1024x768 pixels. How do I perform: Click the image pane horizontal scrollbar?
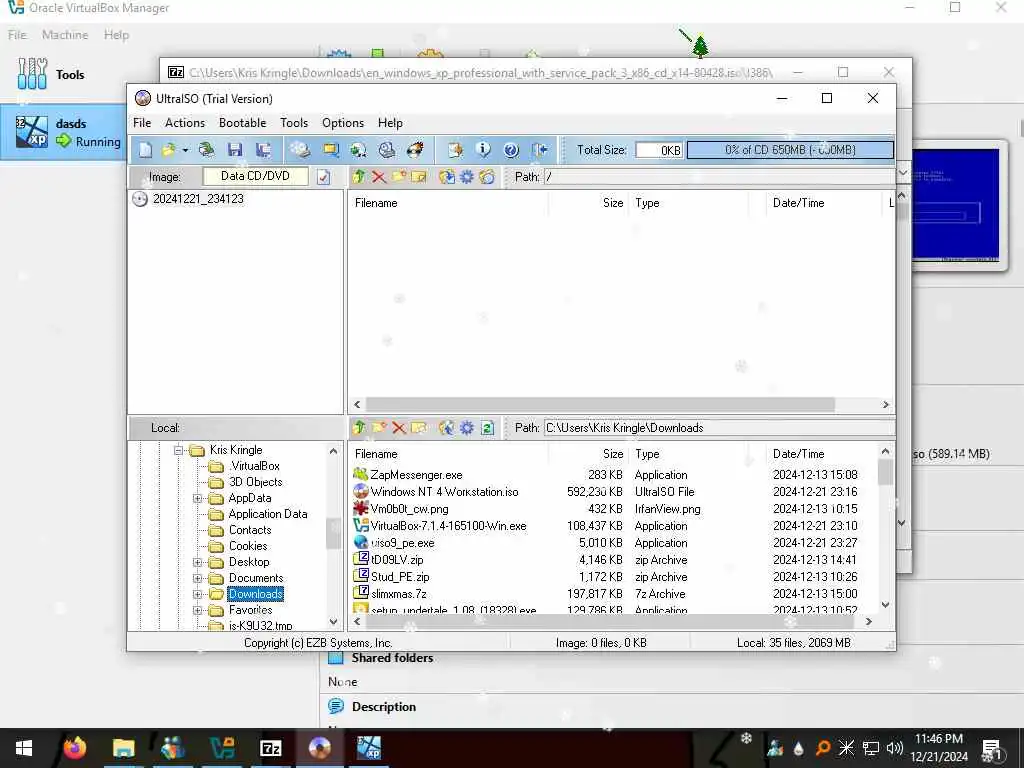(600, 405)
